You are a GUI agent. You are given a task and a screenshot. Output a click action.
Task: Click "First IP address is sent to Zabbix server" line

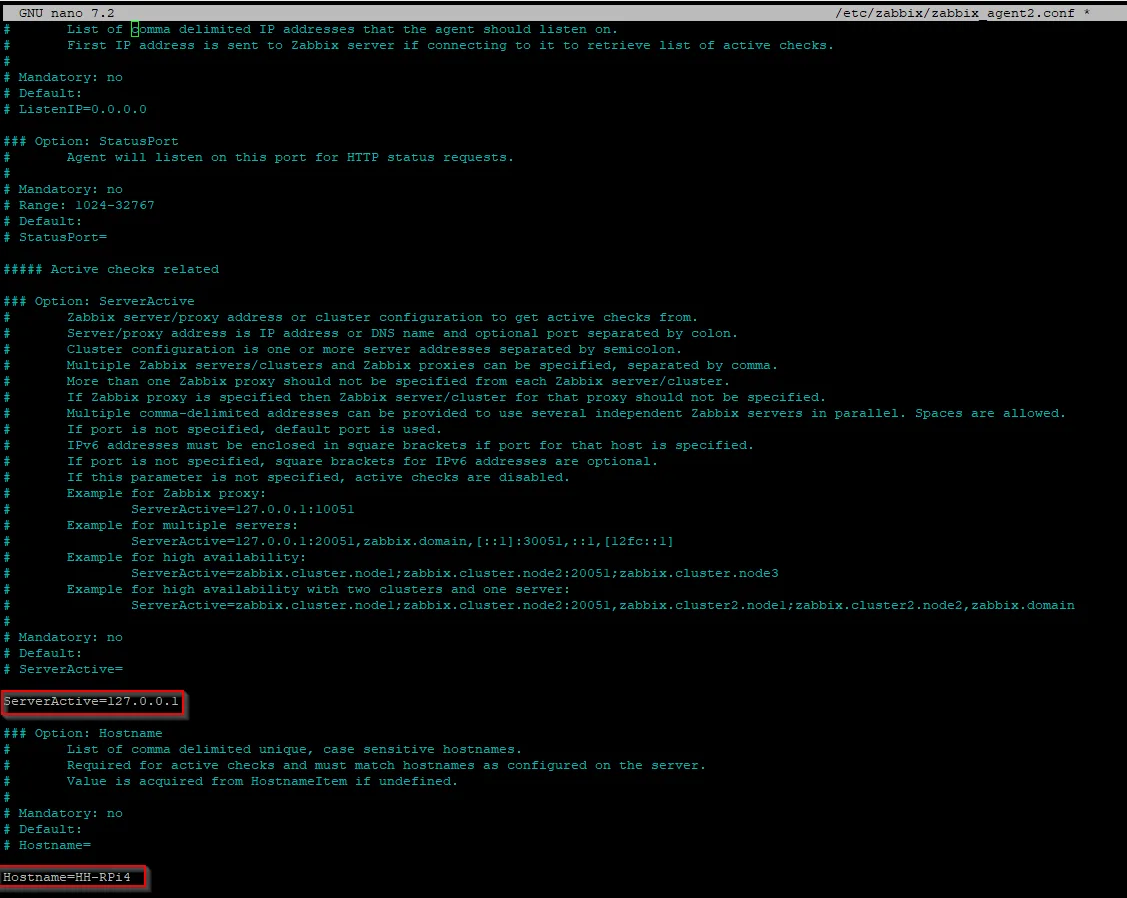[450, 45]
